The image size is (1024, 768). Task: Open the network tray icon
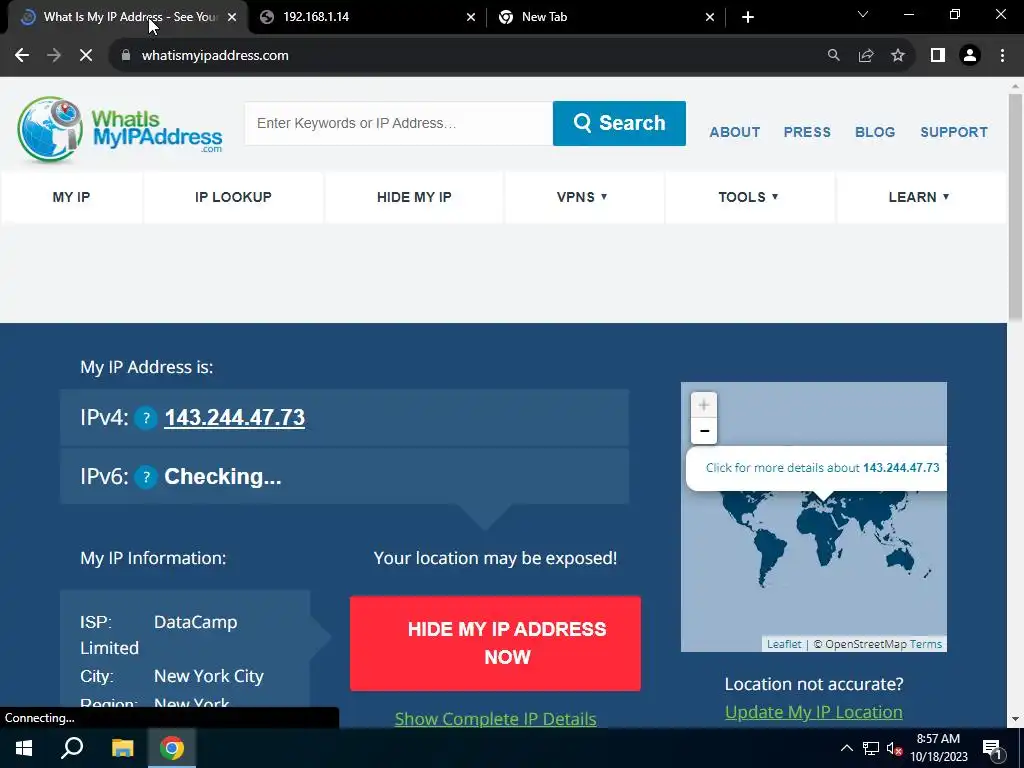coord(871,748)
